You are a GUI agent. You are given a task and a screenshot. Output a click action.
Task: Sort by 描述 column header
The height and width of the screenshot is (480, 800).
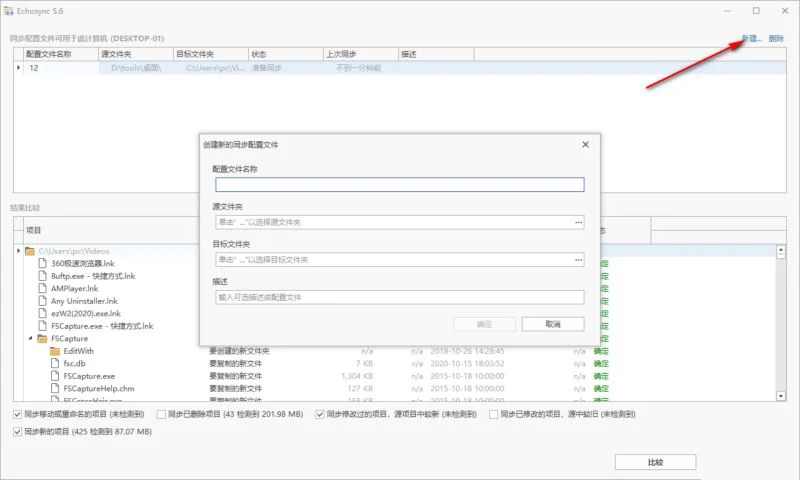[x=436, y=54]
